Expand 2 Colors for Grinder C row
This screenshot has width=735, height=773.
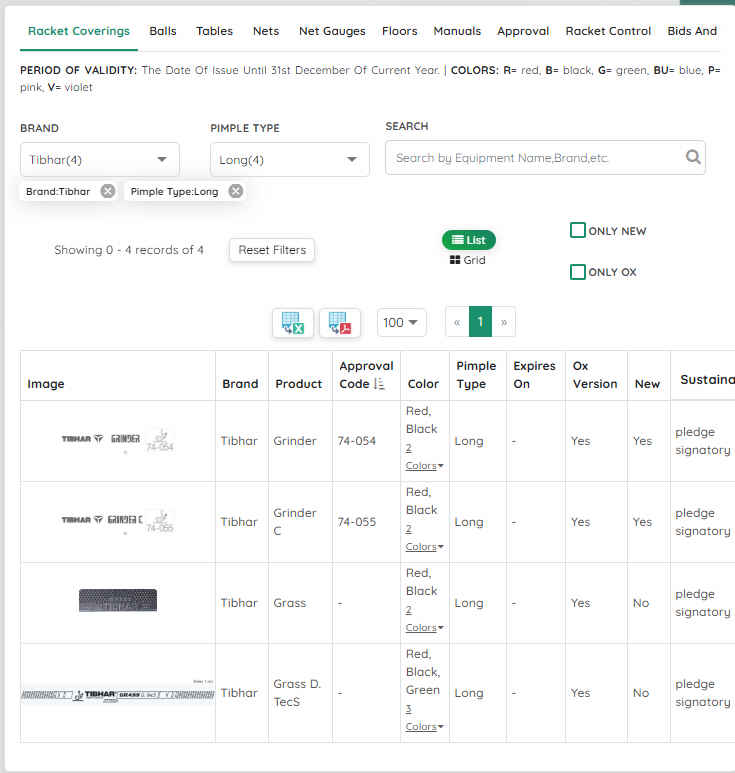point(424,538)
